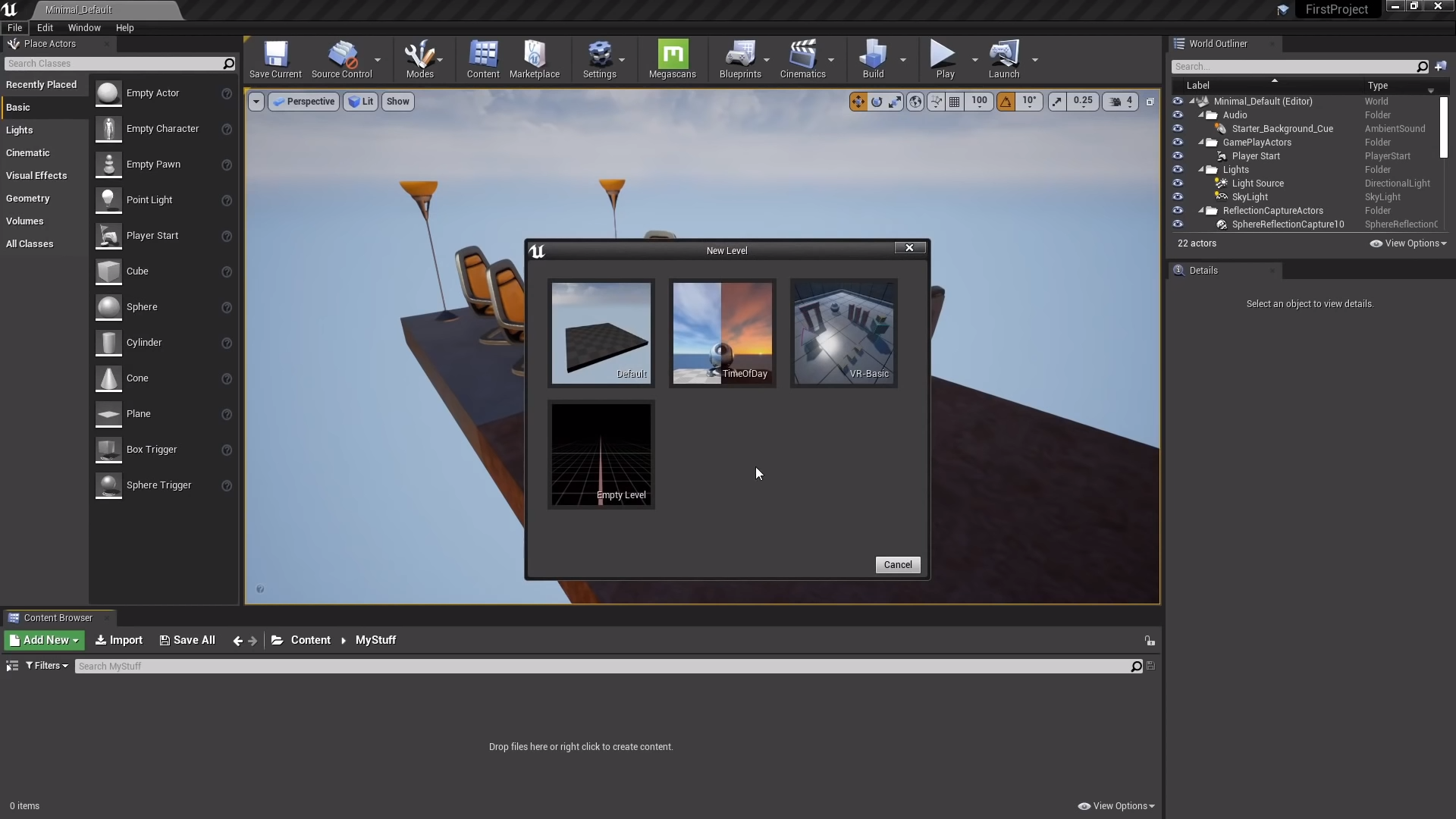Click the Search Classes input field
This screenshot has height=819, width=1456.
coord(114,64)
